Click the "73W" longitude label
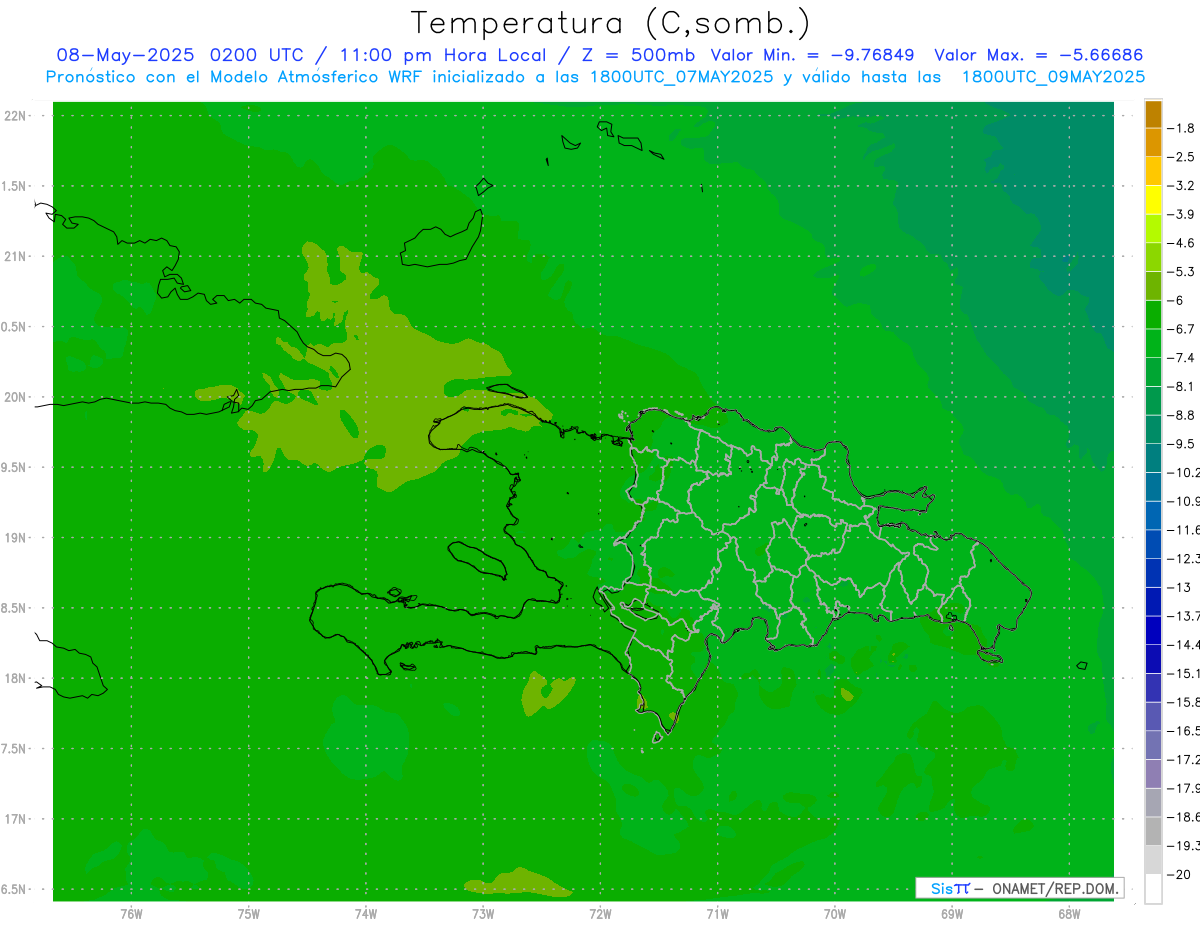Screen dimensions: 1200x927 483,914
